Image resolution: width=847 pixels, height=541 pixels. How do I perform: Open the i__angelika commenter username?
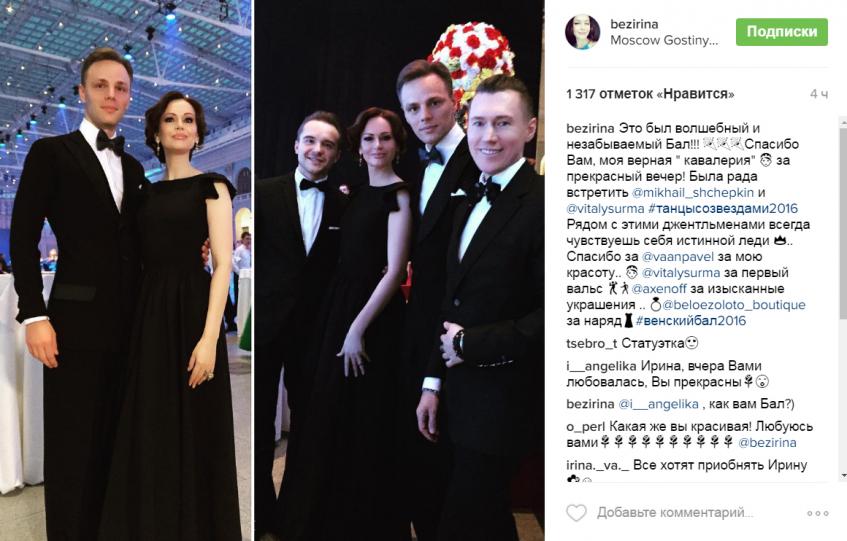point(601,366)
